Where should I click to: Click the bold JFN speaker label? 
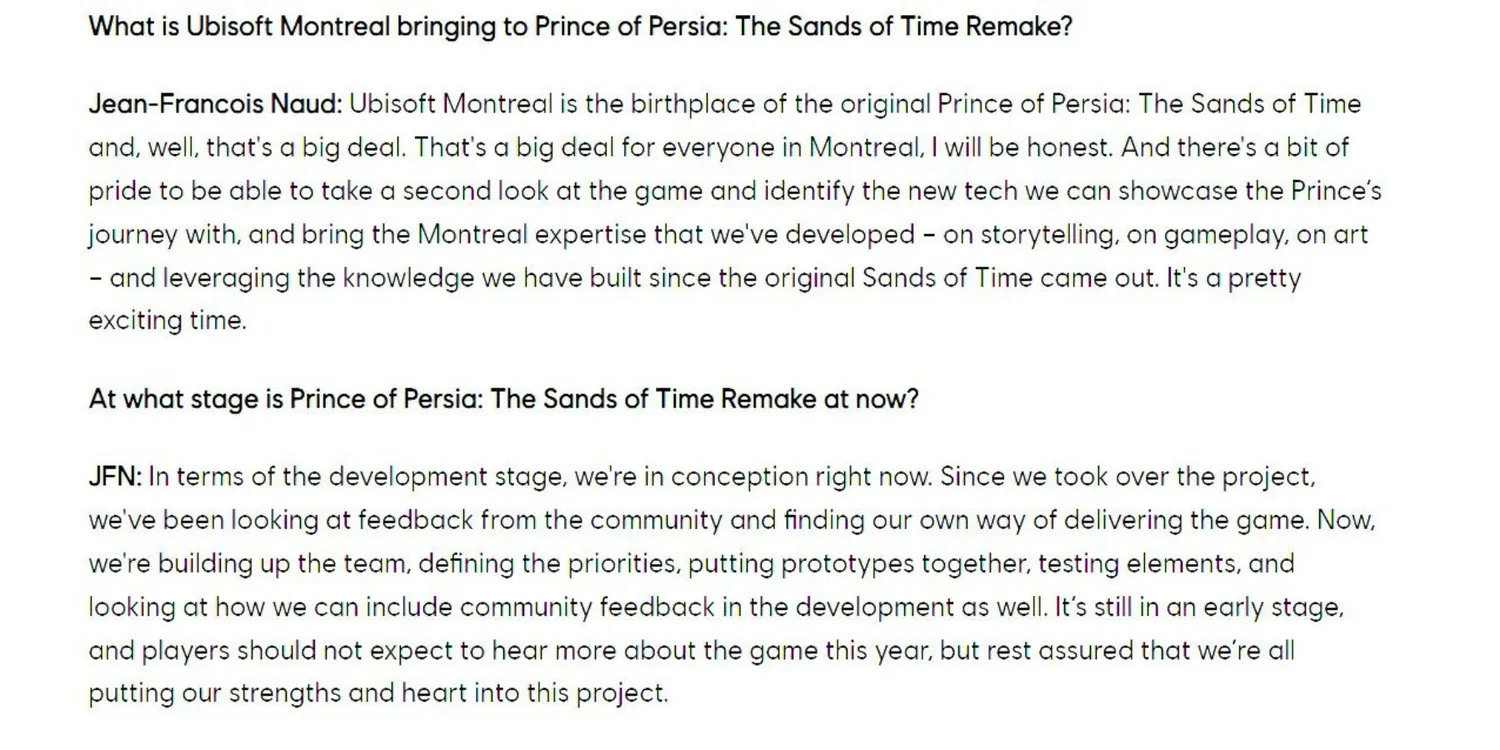[x=116, y=477]
